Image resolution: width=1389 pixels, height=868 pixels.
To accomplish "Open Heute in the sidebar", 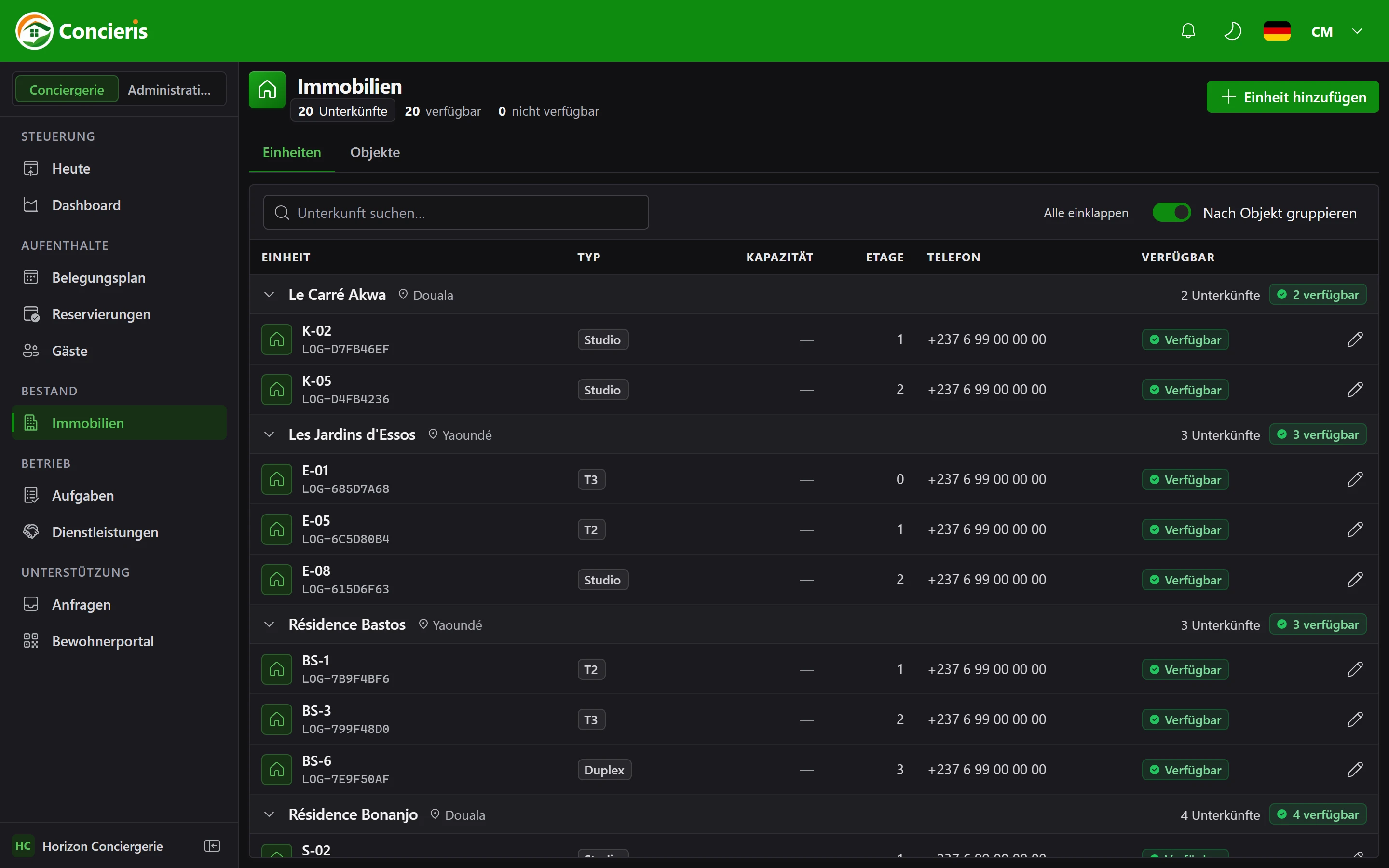I will coord(119,169).
